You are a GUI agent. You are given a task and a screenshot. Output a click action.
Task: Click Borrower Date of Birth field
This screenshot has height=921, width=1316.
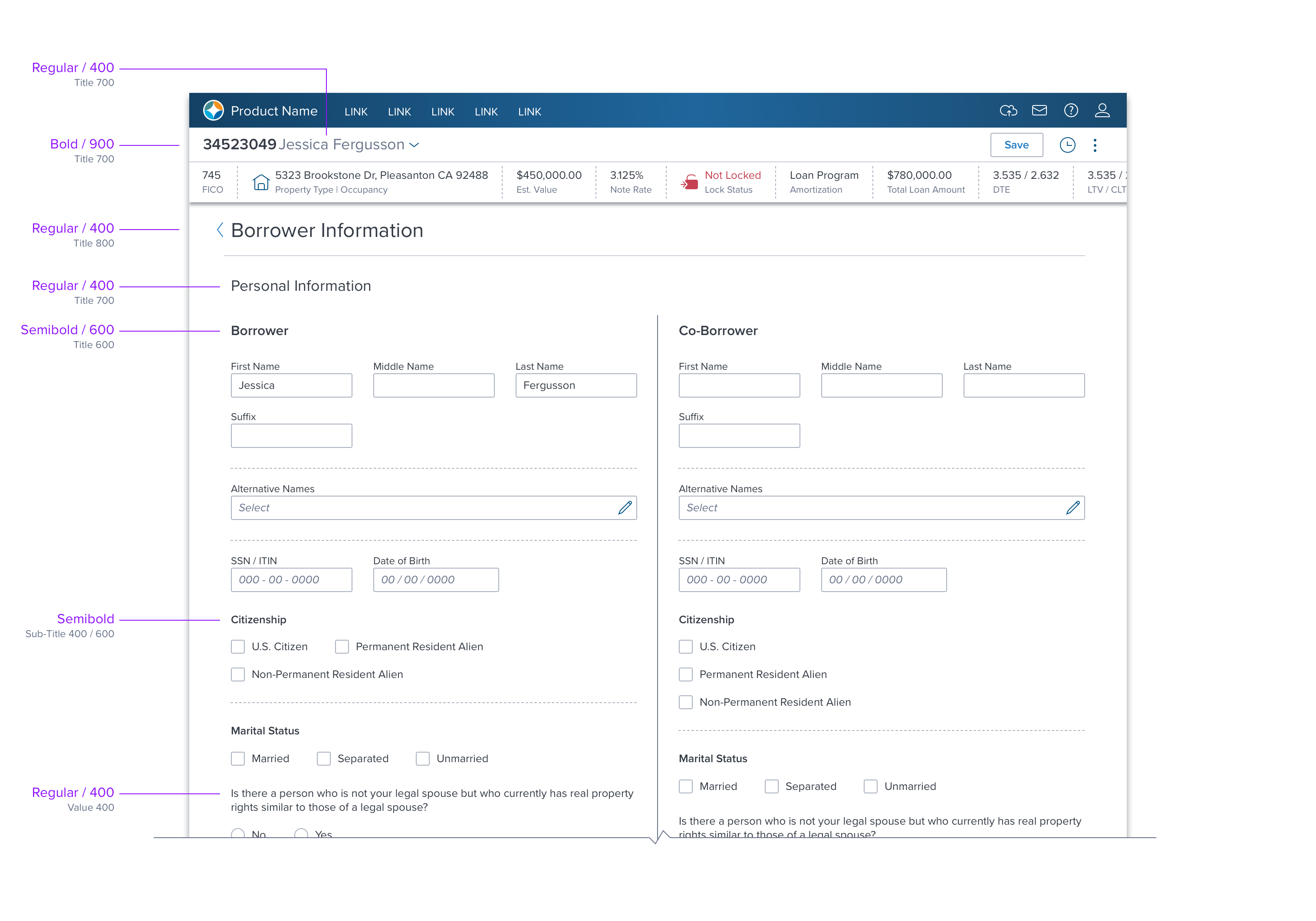436,580
